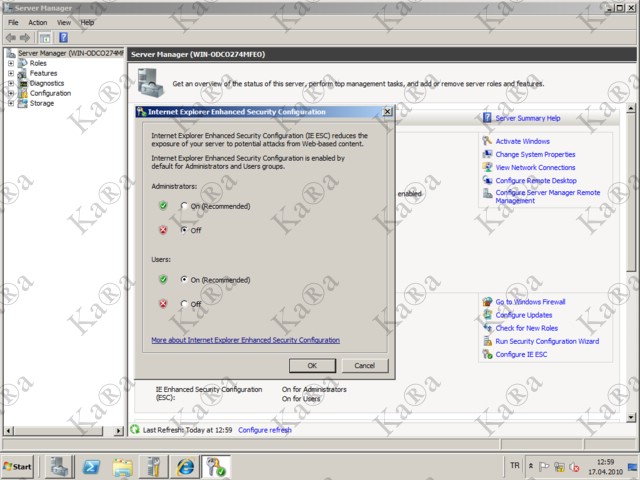Click the Check for New Roles icon
This screenshot has width=640, height=480.
tap(487, 328)
